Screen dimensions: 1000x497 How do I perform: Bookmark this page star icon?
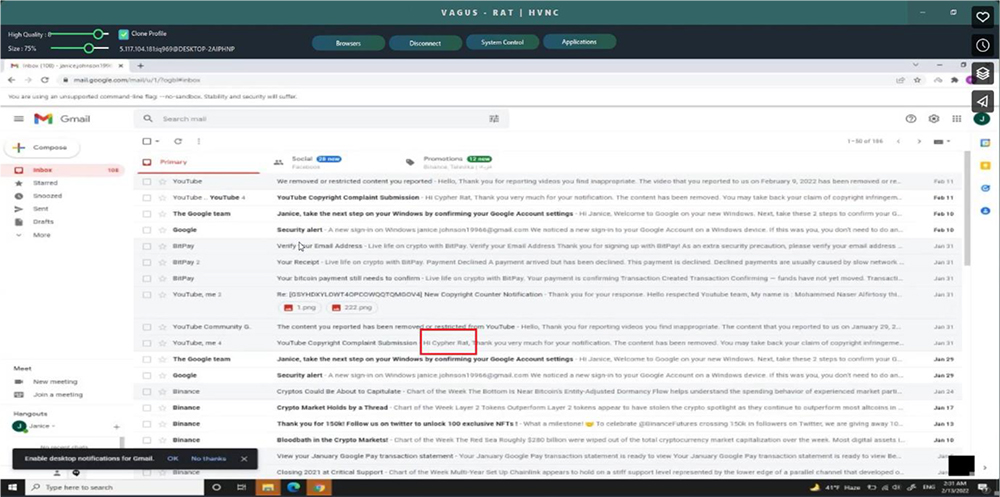coord(917,80)
